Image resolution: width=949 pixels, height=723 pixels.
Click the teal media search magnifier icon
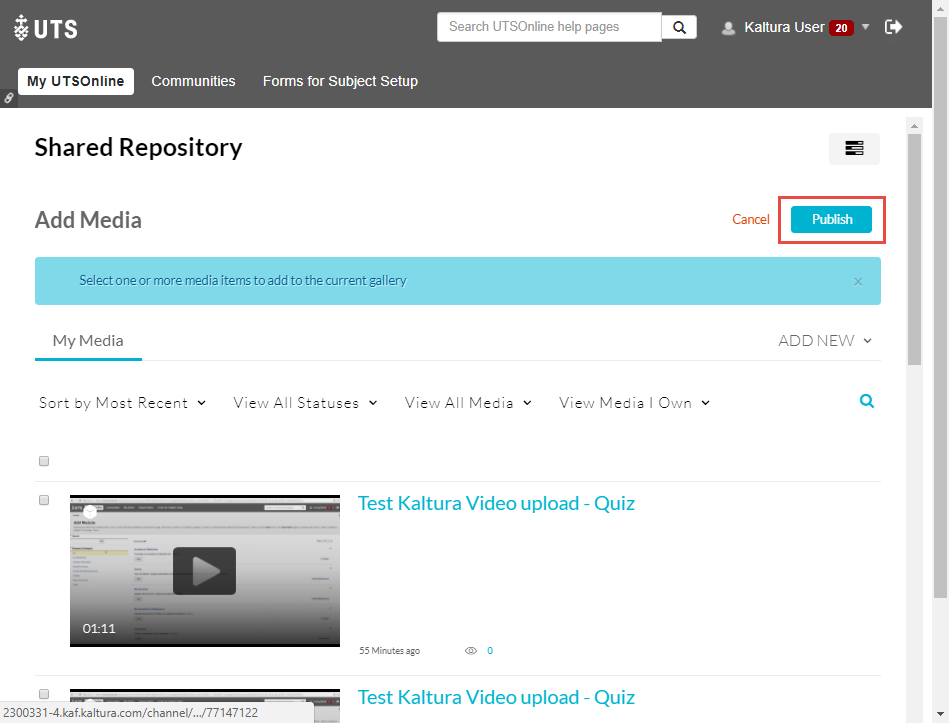coord(867,401)
